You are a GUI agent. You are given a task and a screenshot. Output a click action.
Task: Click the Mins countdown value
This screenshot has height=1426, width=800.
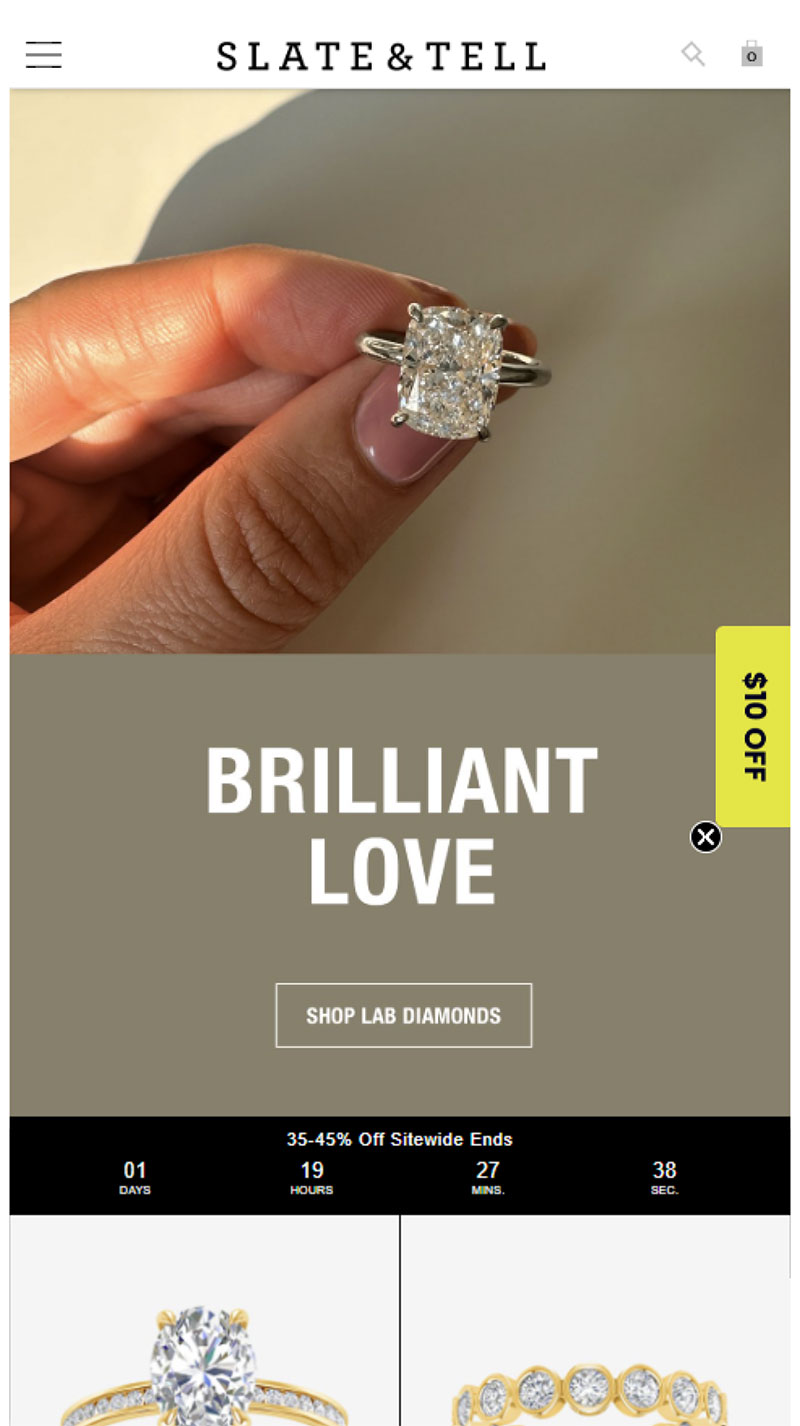pyautogui.click(x=488, y=1169)
